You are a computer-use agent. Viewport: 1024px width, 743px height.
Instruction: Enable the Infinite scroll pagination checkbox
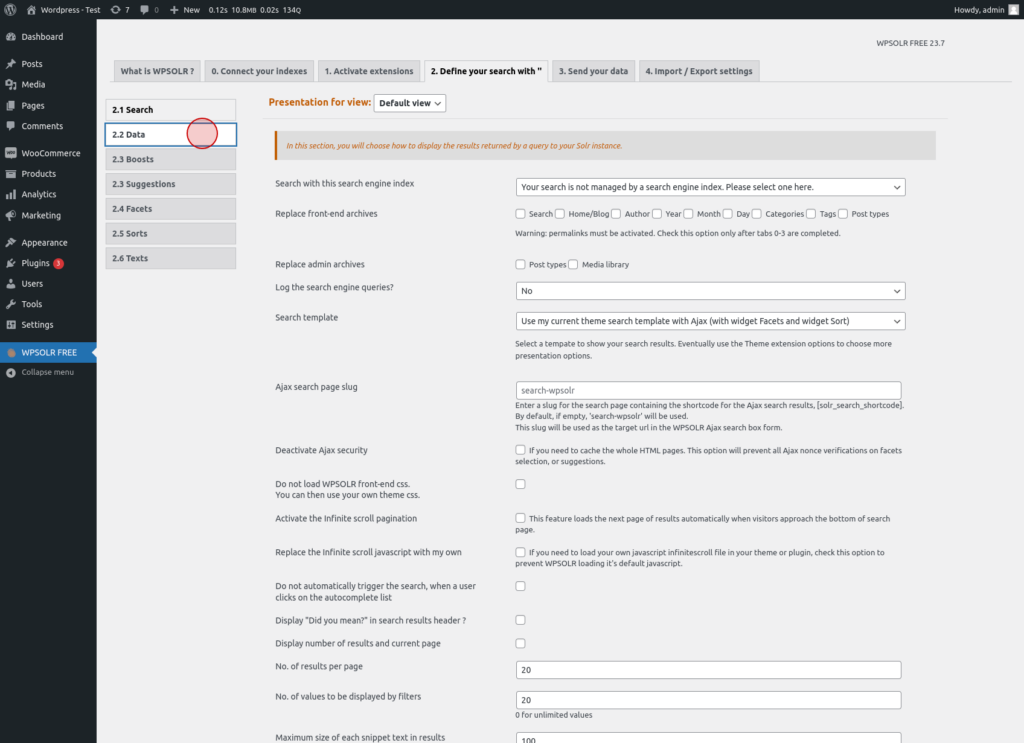[x=520, y=518]
